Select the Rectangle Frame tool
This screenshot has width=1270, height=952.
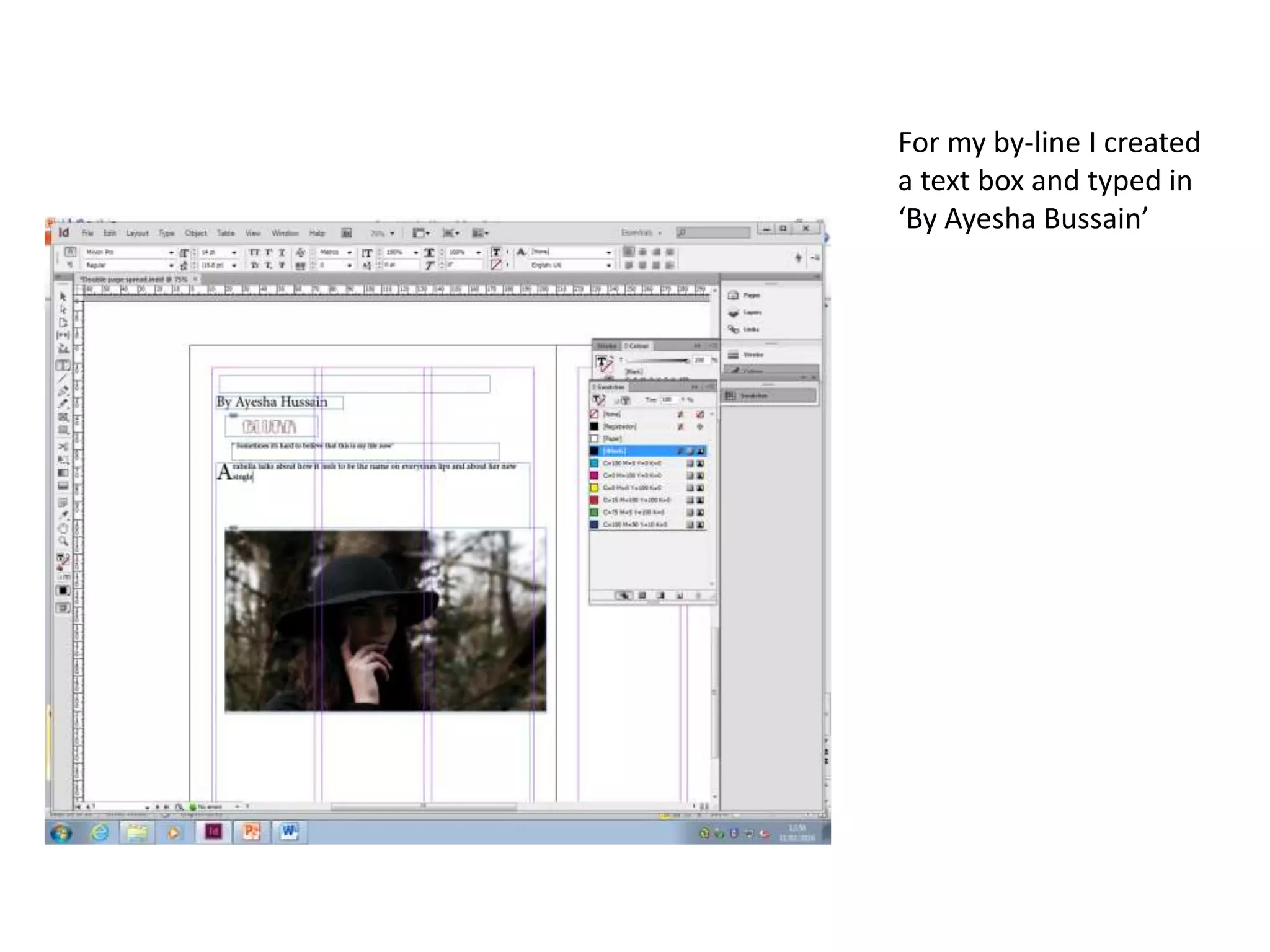click(x=63, y=417)
